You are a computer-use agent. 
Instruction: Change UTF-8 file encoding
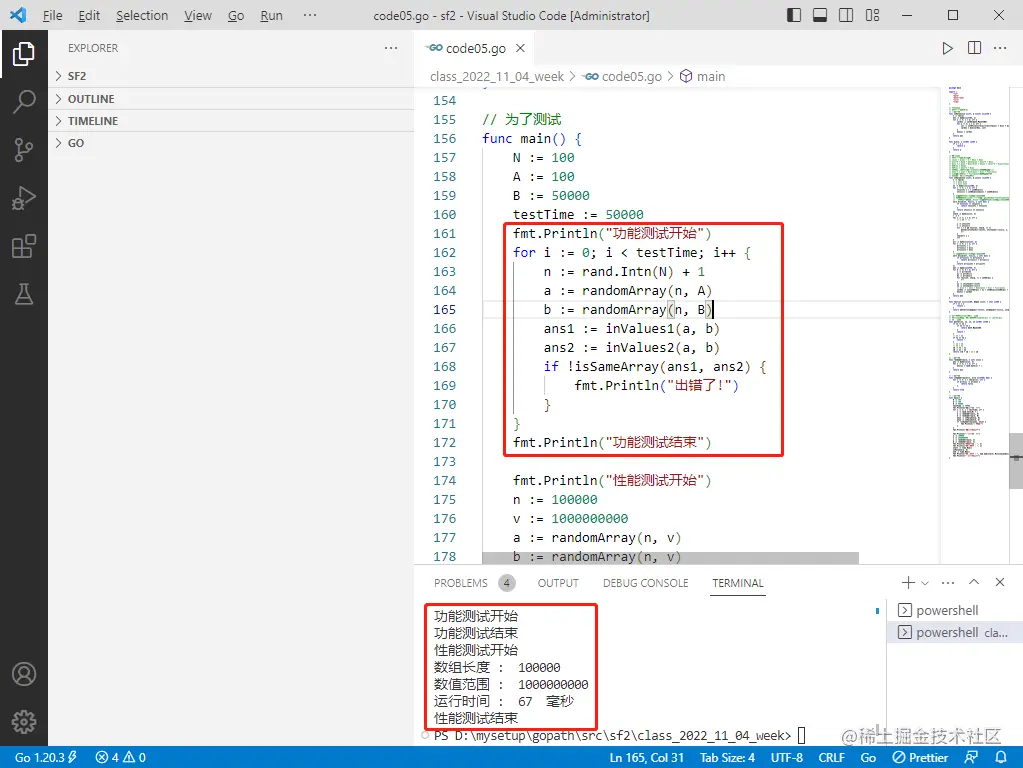click(x=787, y=758)
